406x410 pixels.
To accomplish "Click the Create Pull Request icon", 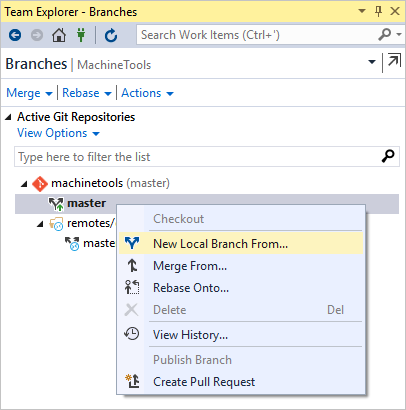I will click(x=132, y=381).
